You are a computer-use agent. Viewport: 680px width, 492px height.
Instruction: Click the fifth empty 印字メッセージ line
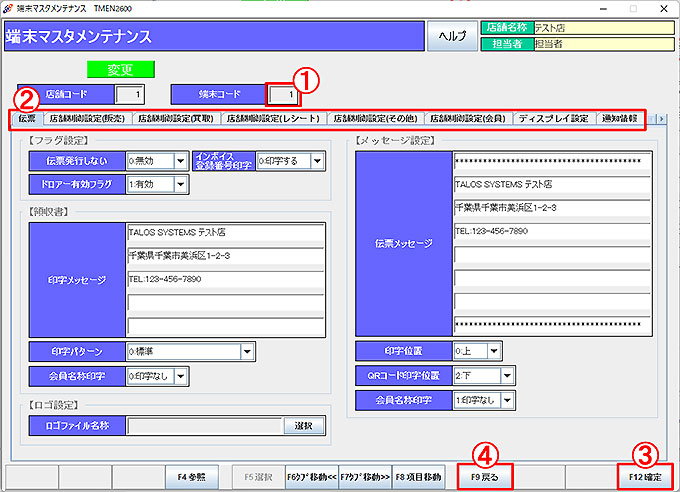(x=226, y=326)
